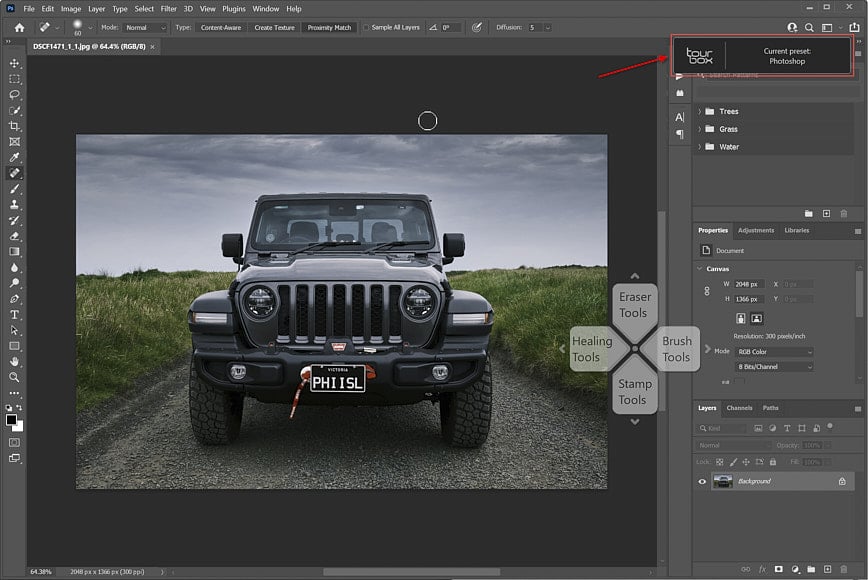Expand the Trees folder
This screenshot has width=868, height=580.
pyautogui.click(x=700, y=111)
